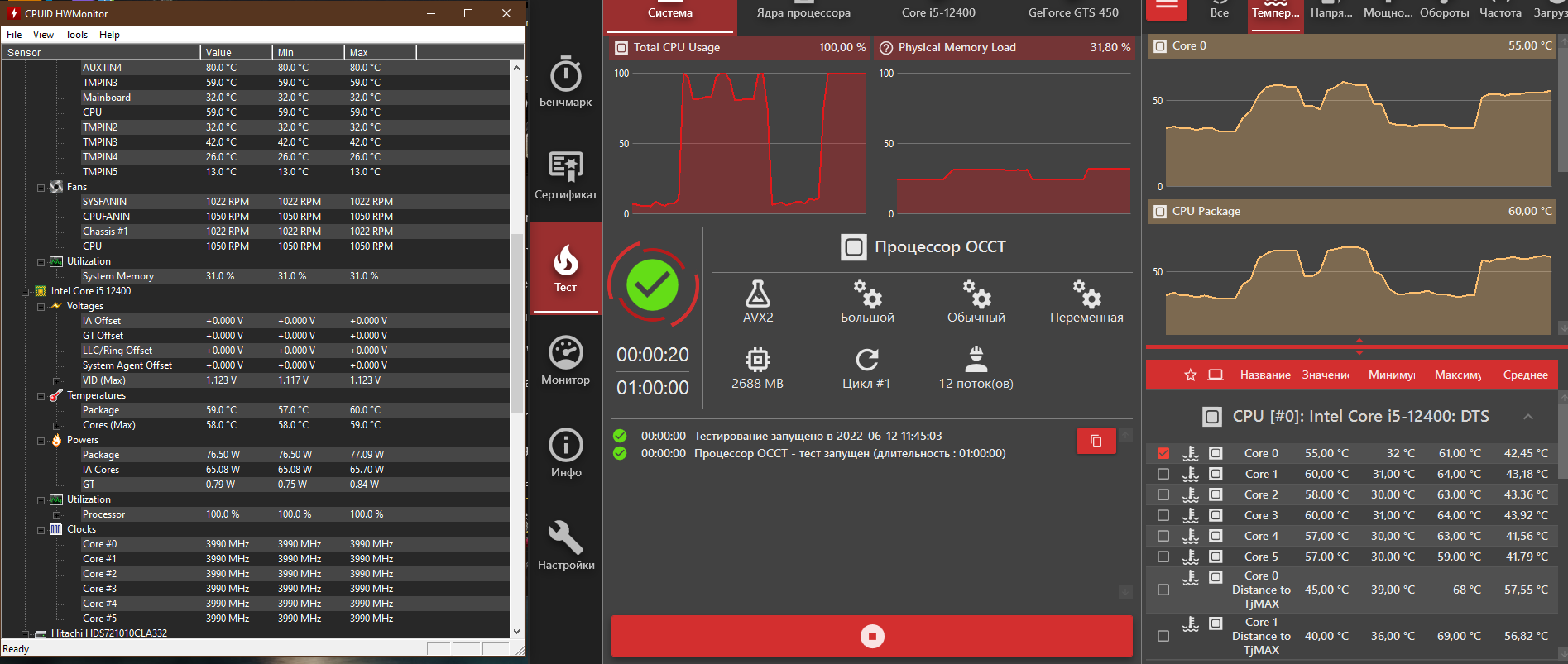
Task: Click the chip icon beside CPU Package graph
Action: [x=1160, y=212]
